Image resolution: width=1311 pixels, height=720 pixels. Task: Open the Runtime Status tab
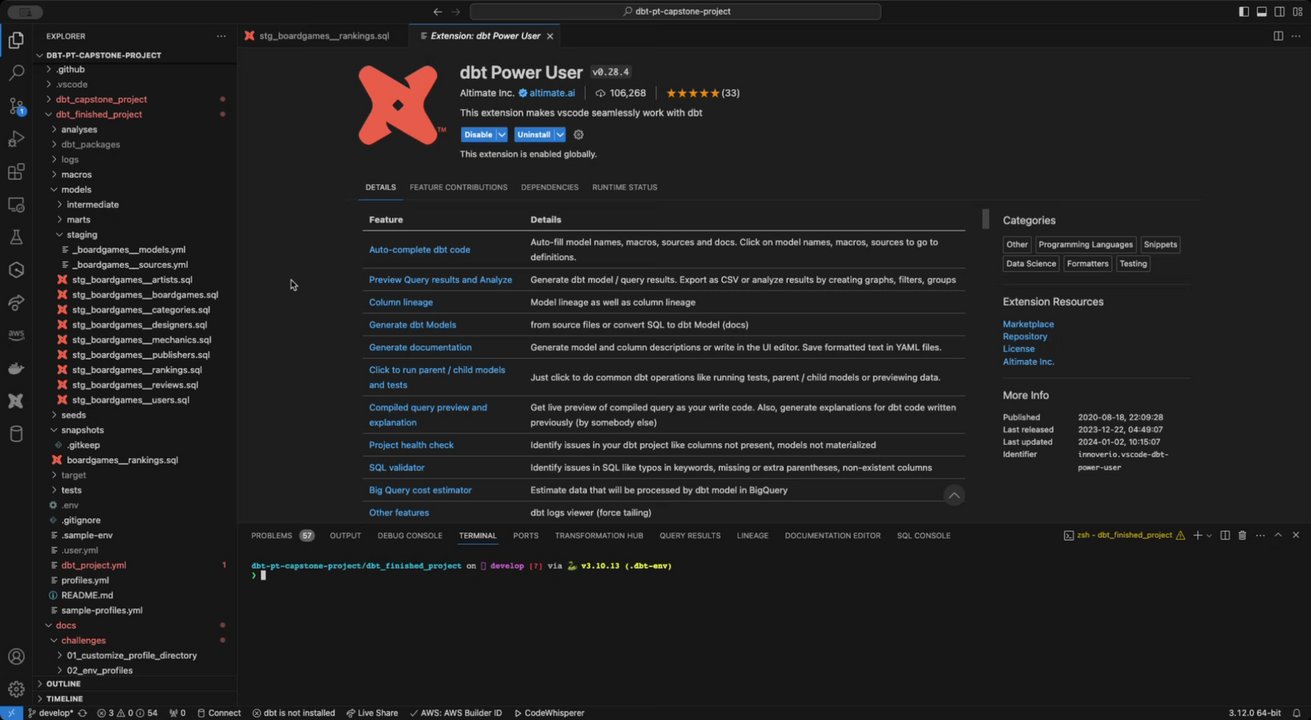point(624,187)
